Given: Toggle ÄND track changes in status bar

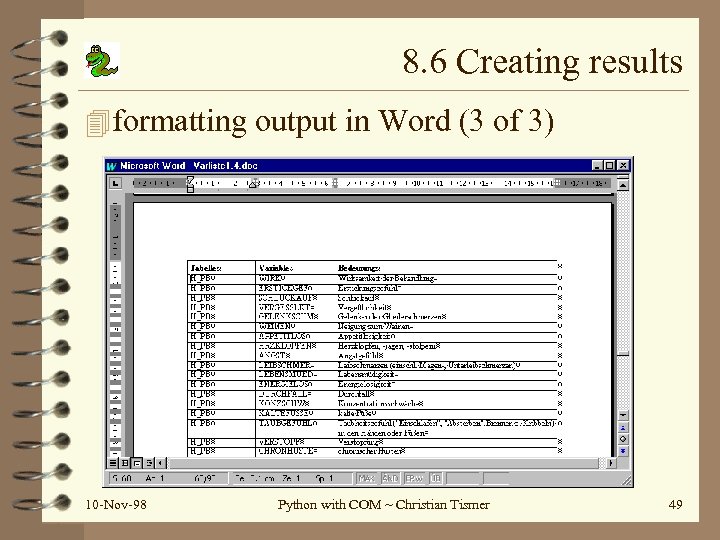Looking at the screenshot, I should coord(390,478).
